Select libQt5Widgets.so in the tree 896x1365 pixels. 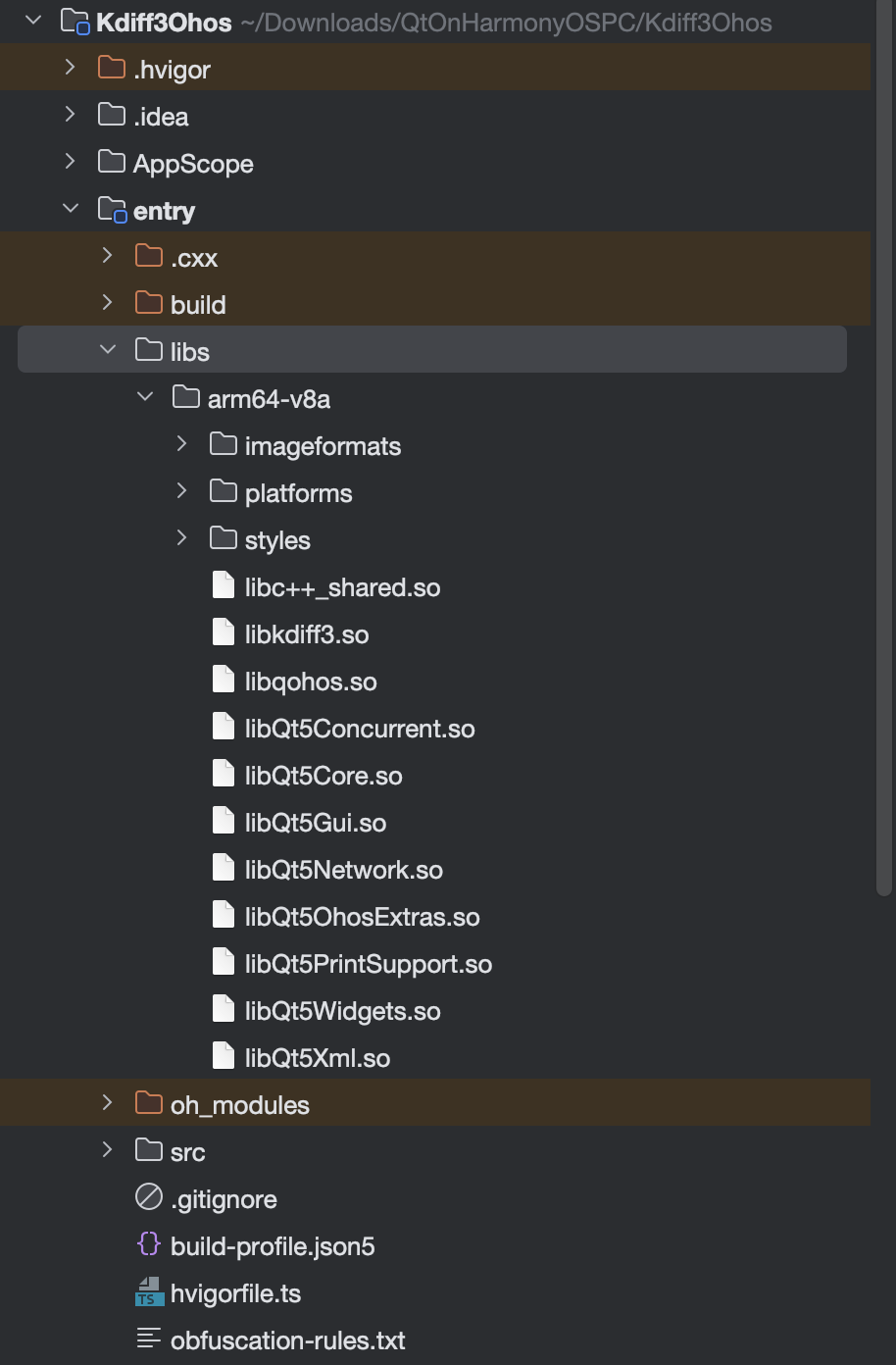342,1011
